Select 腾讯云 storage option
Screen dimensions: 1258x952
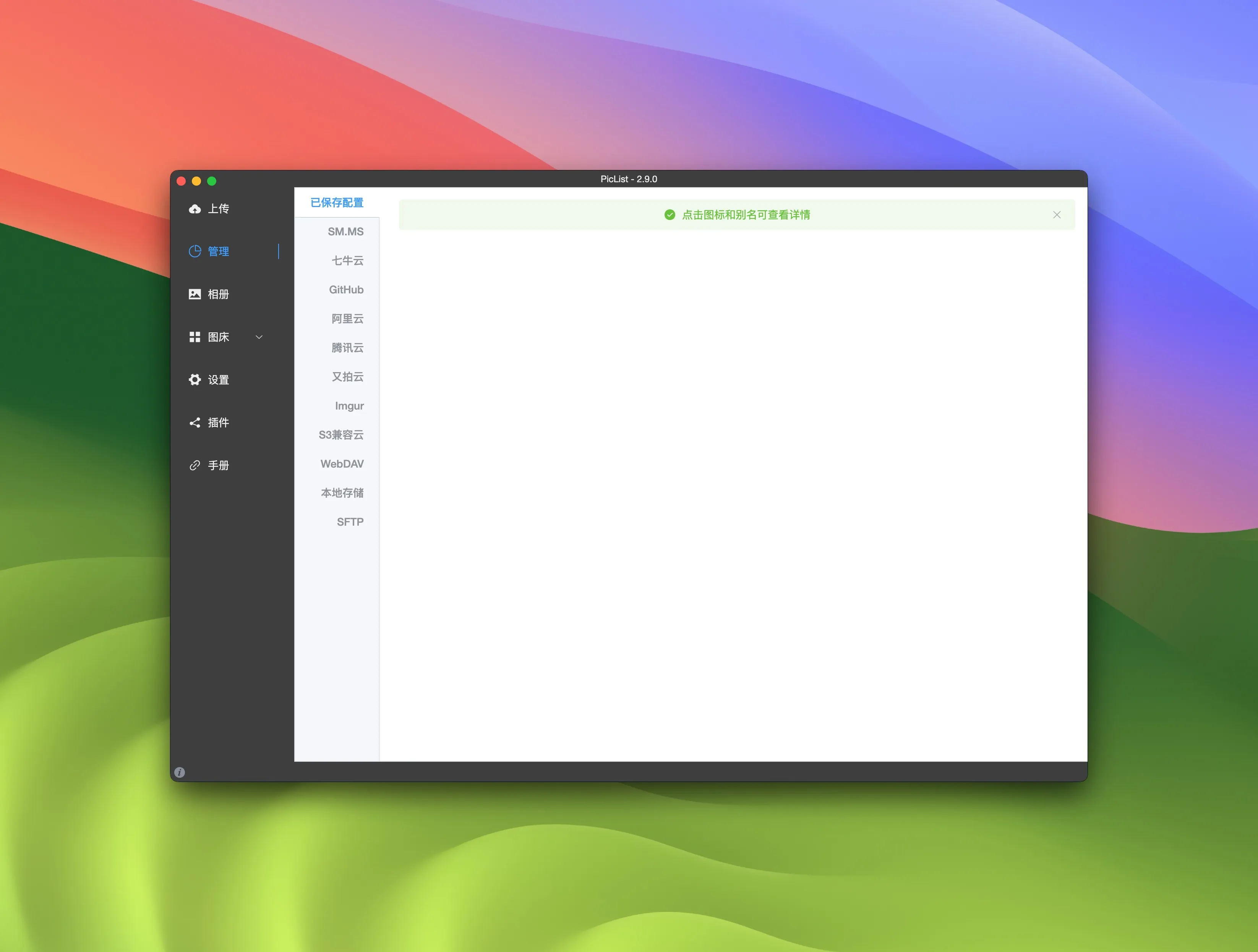coord(347,348)
